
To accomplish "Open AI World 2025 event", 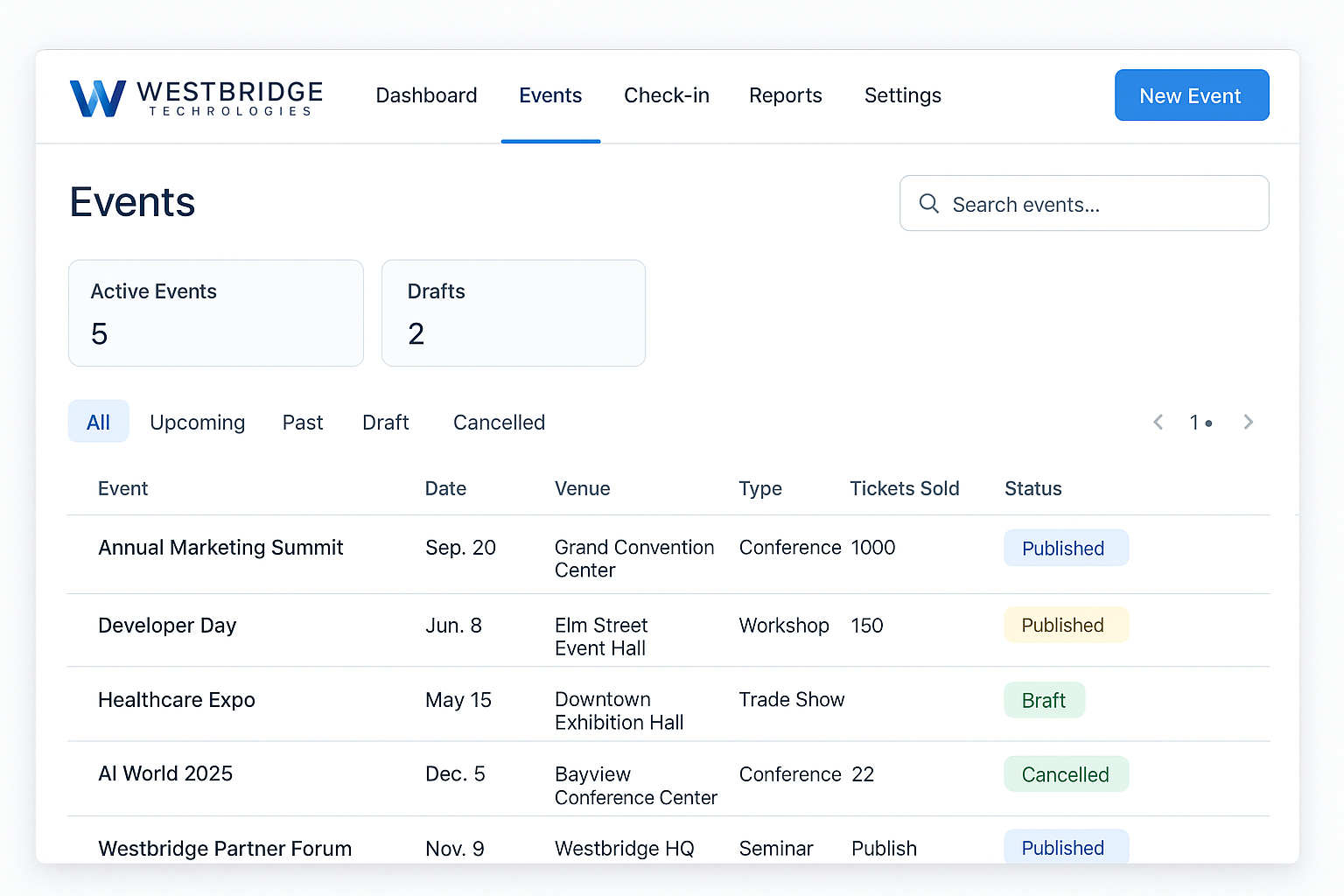I will click(x=165, y=773).
